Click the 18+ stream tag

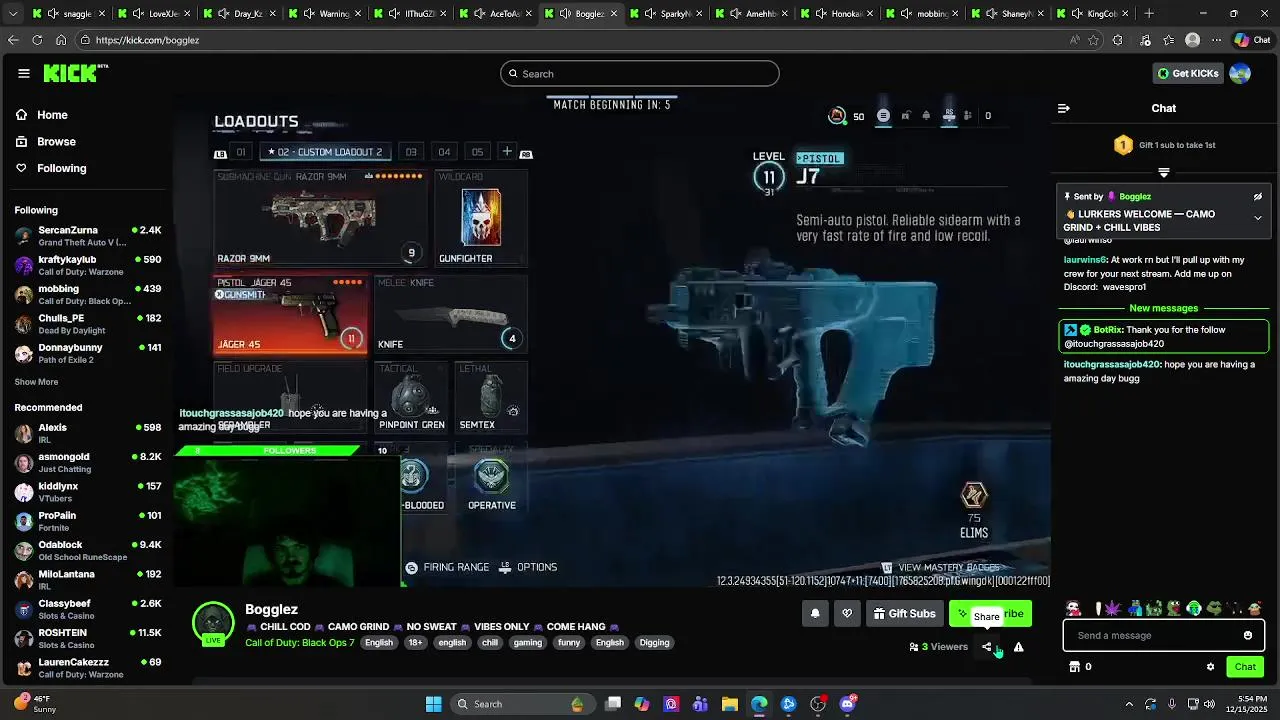point(415,643)
